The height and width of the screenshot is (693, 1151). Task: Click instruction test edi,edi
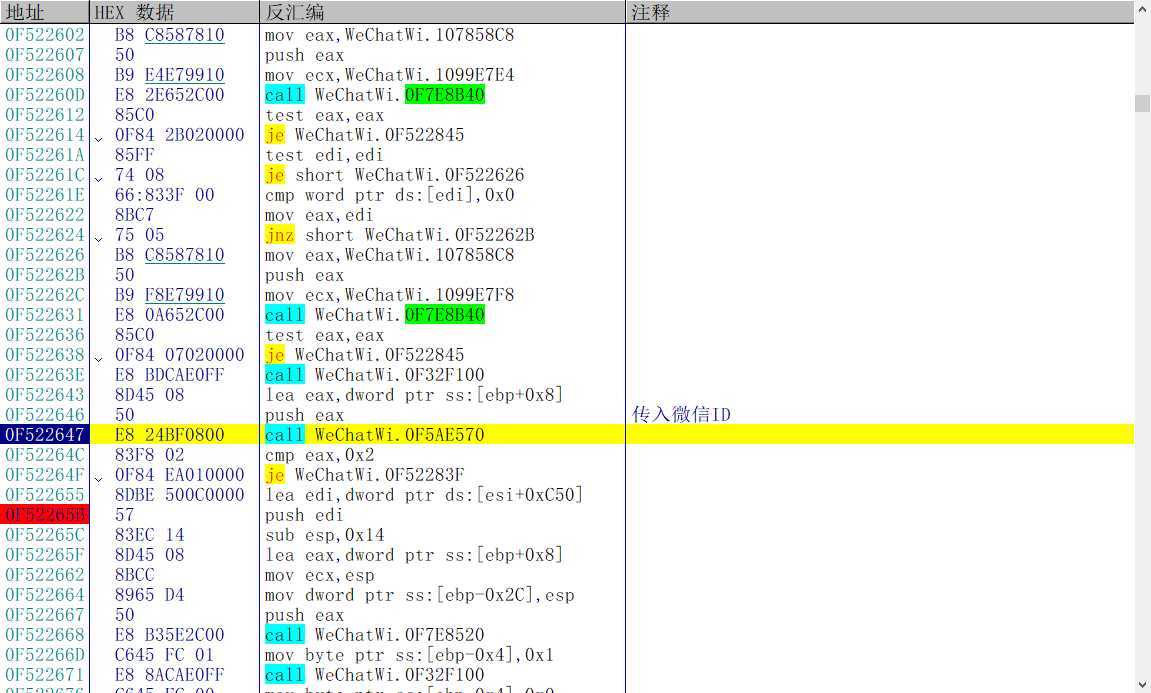(324, 155)
